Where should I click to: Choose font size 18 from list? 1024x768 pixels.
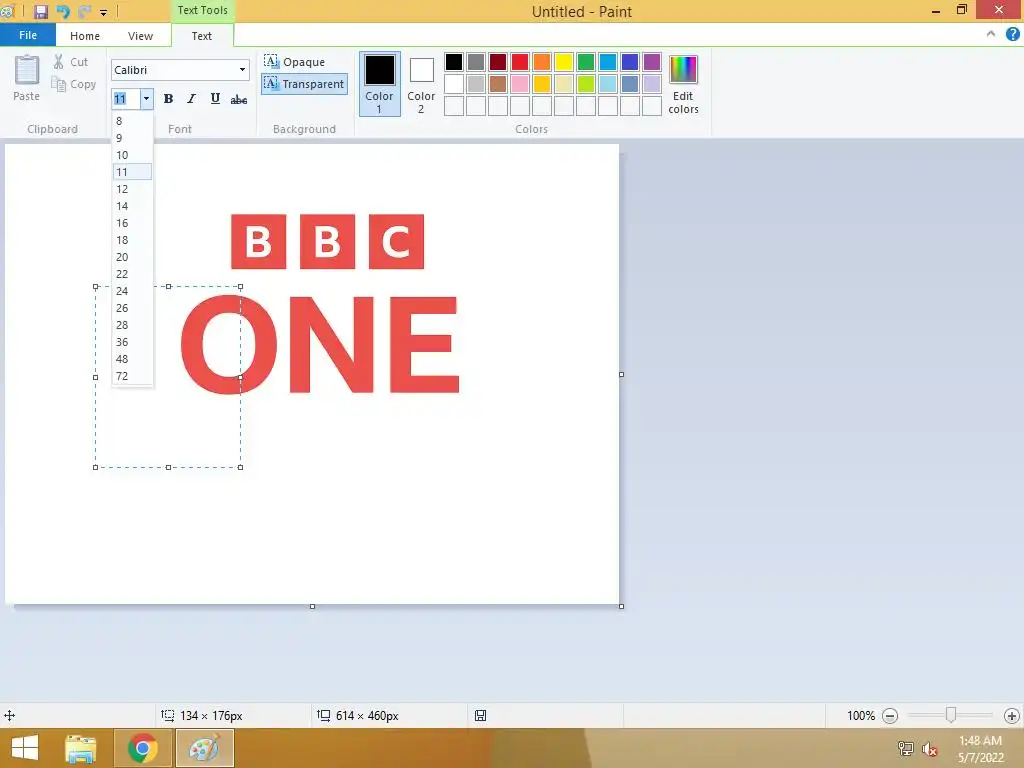coord(132,240)
